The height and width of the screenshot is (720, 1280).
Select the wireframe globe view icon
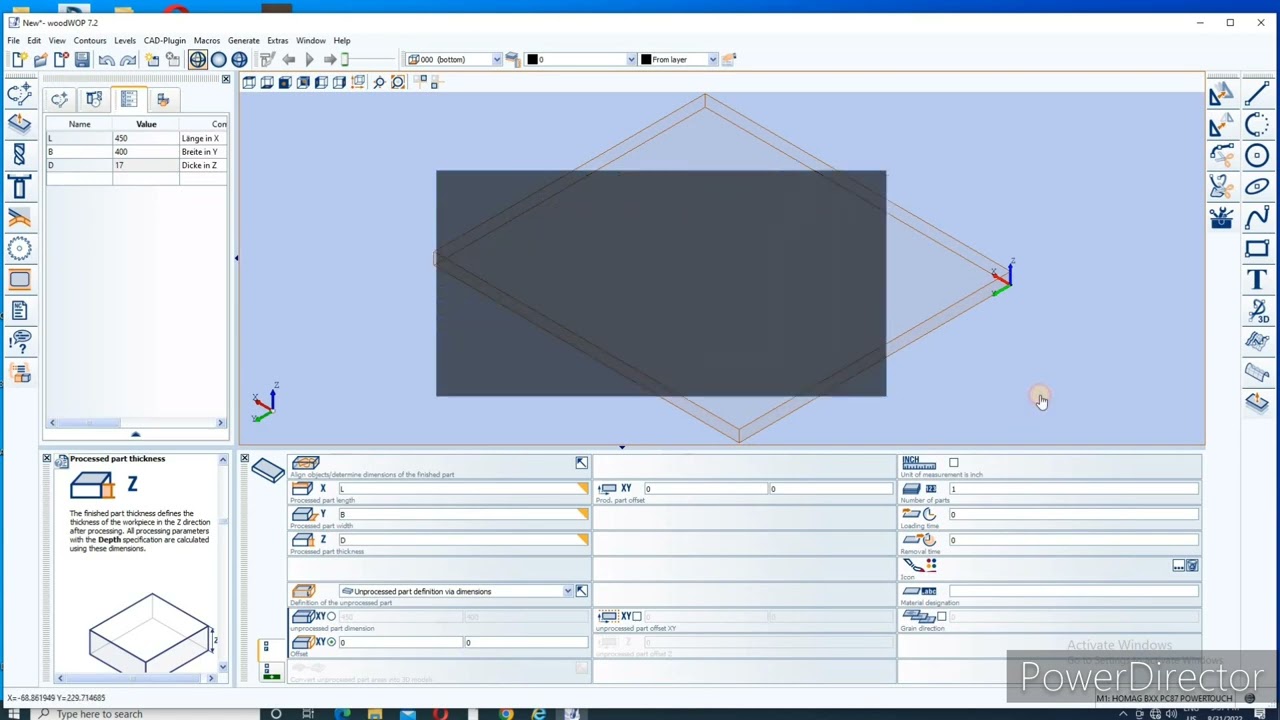click(x=198, y=60)
